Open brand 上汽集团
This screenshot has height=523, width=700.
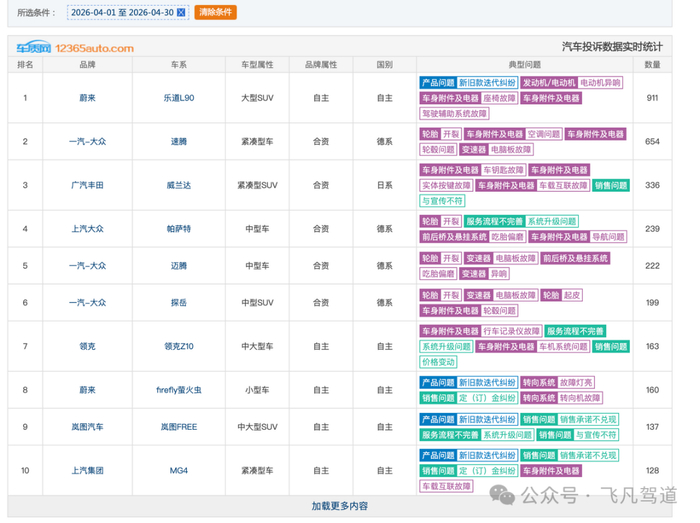pos(88,471)
